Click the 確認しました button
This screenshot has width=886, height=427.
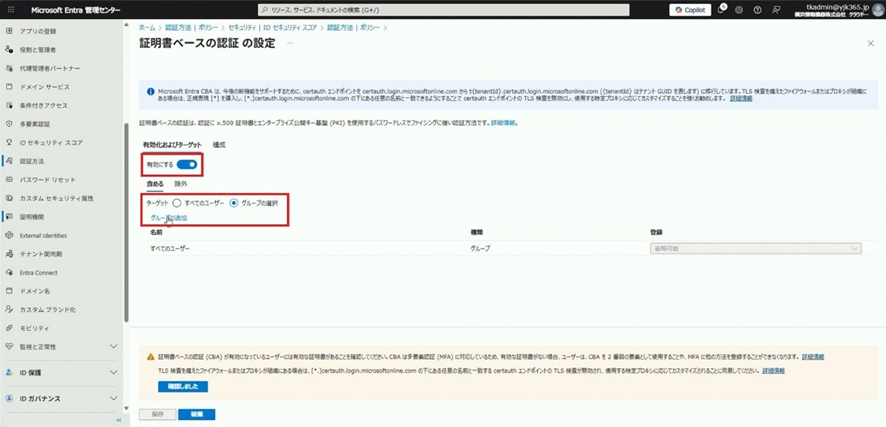click(x=183, y=386)
